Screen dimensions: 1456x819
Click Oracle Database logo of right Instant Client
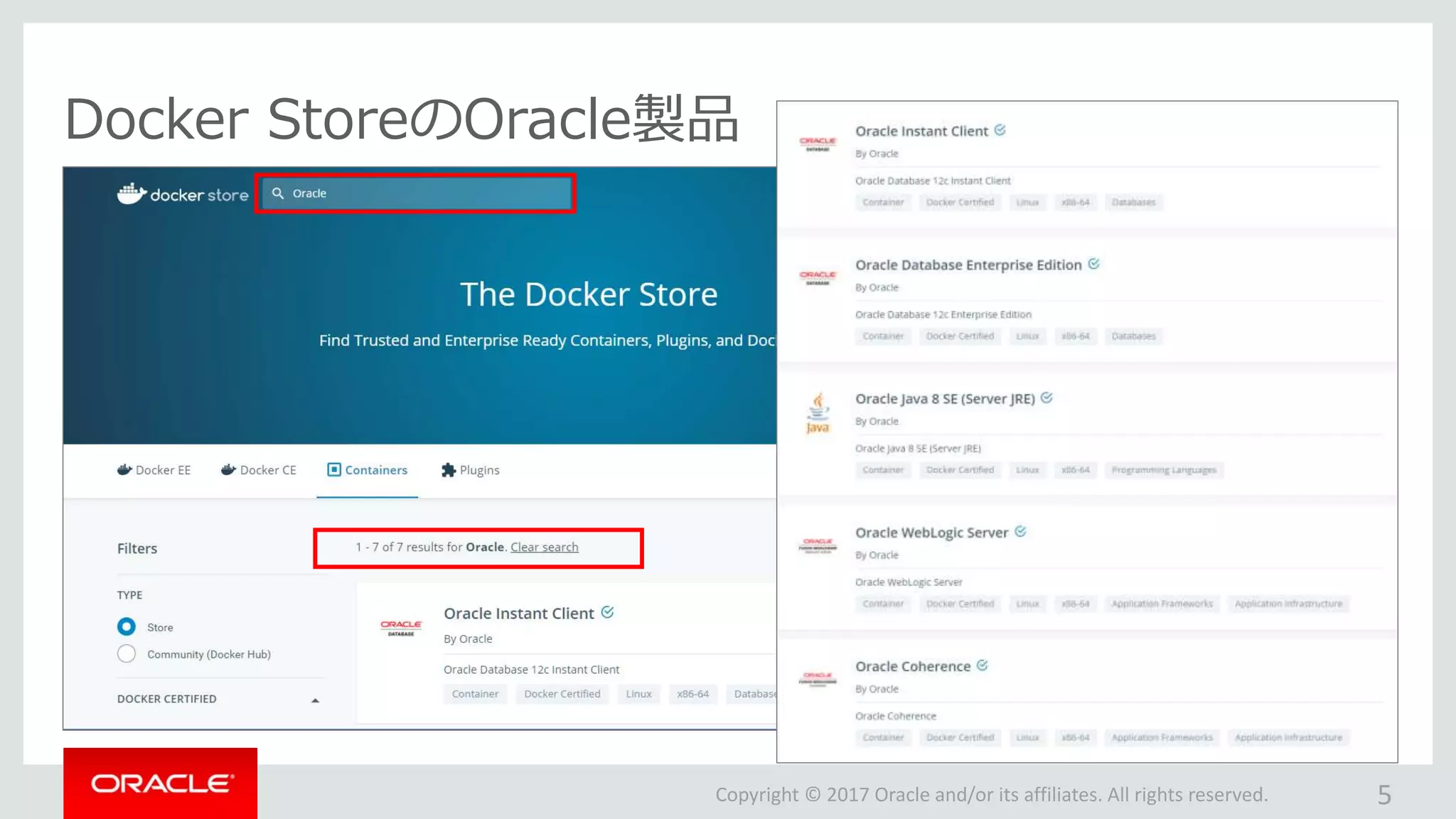click(818, 144)
